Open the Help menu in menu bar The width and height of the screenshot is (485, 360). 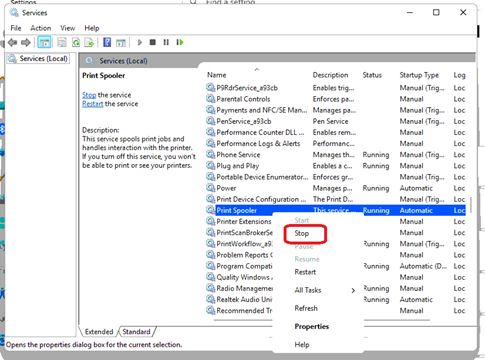[x=92, y=28]
